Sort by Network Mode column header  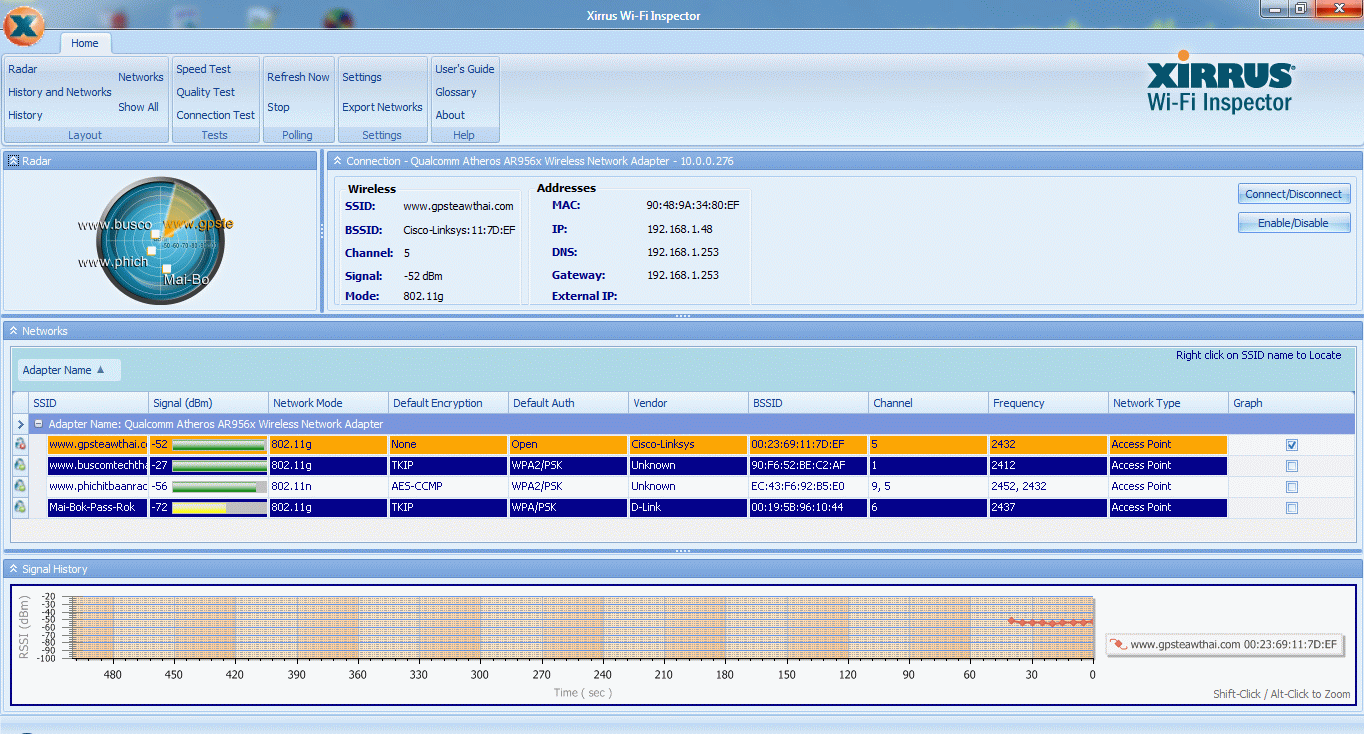(329, 403)
